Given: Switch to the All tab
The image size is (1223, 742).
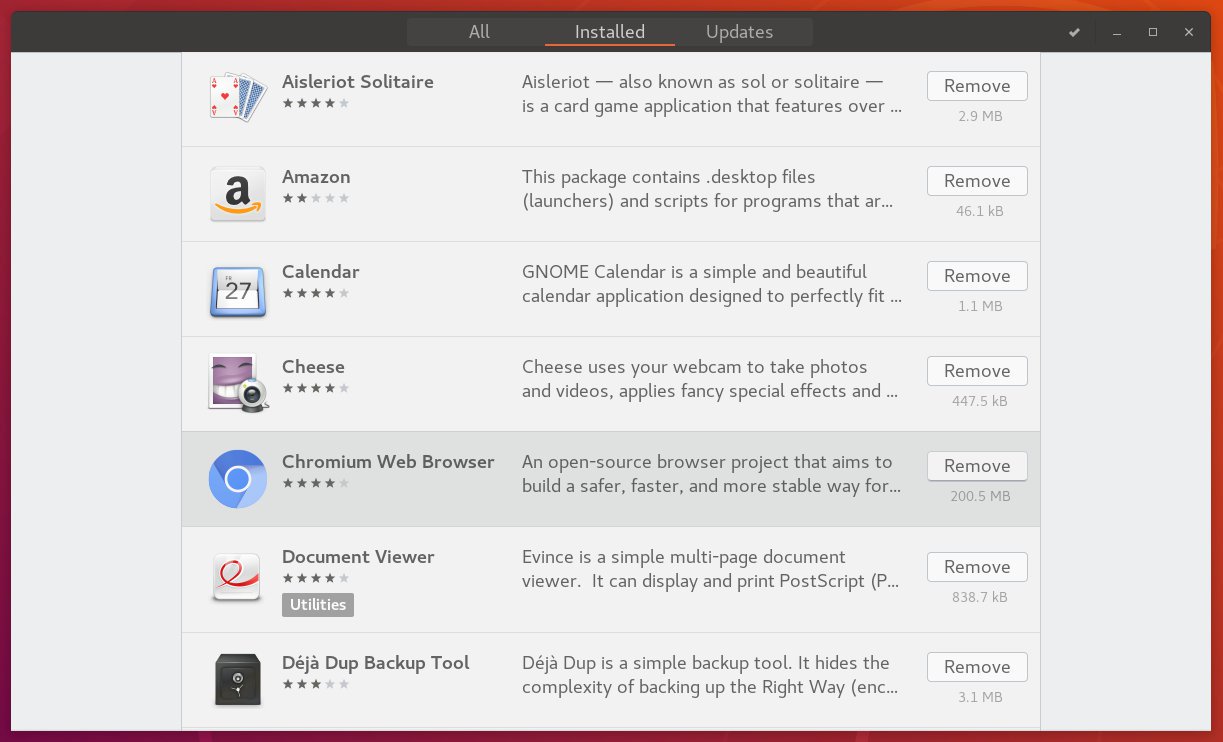Looking at the screenshot, I should [479, 31].
